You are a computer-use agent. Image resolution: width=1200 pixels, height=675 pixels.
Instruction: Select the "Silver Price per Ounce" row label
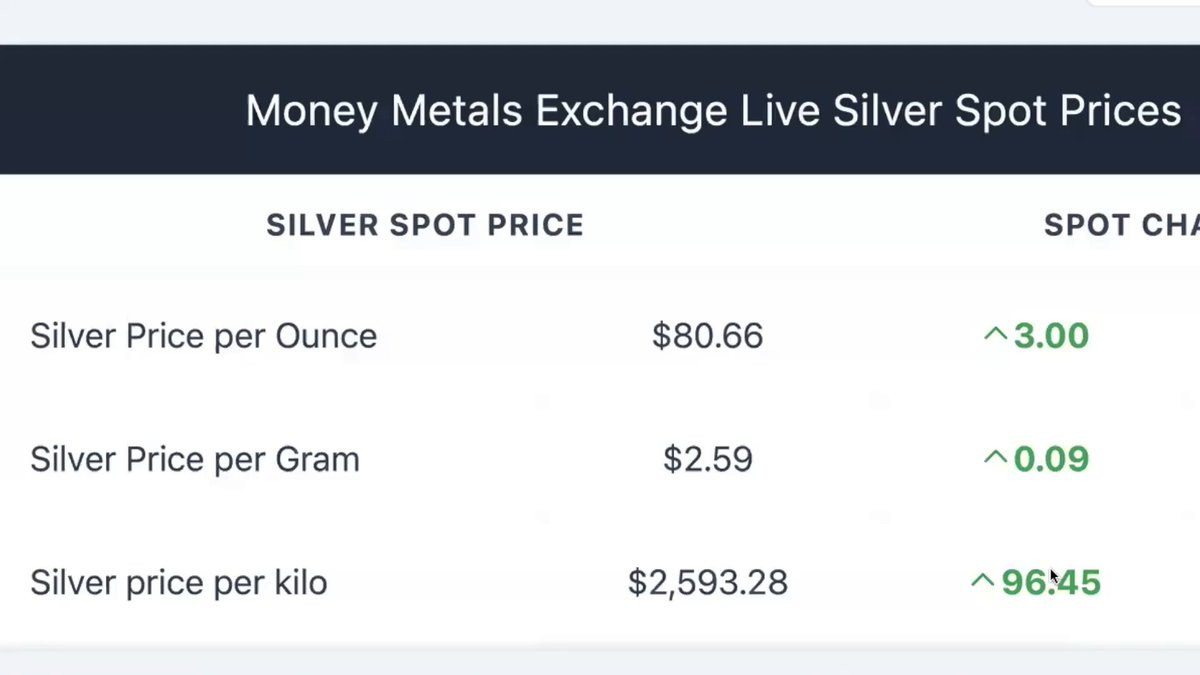[x=203, y=336]
